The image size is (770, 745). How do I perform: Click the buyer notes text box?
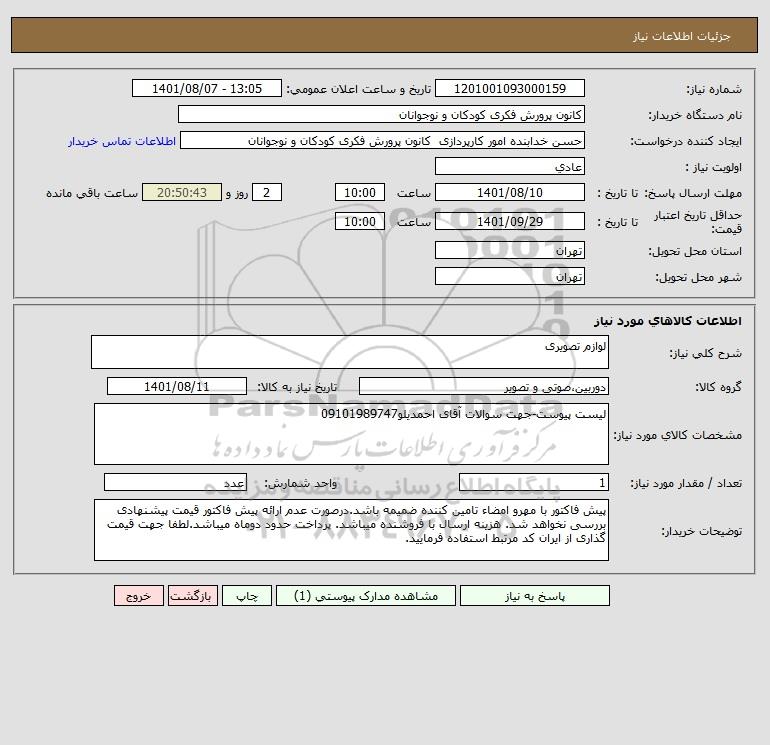(351, 530)
